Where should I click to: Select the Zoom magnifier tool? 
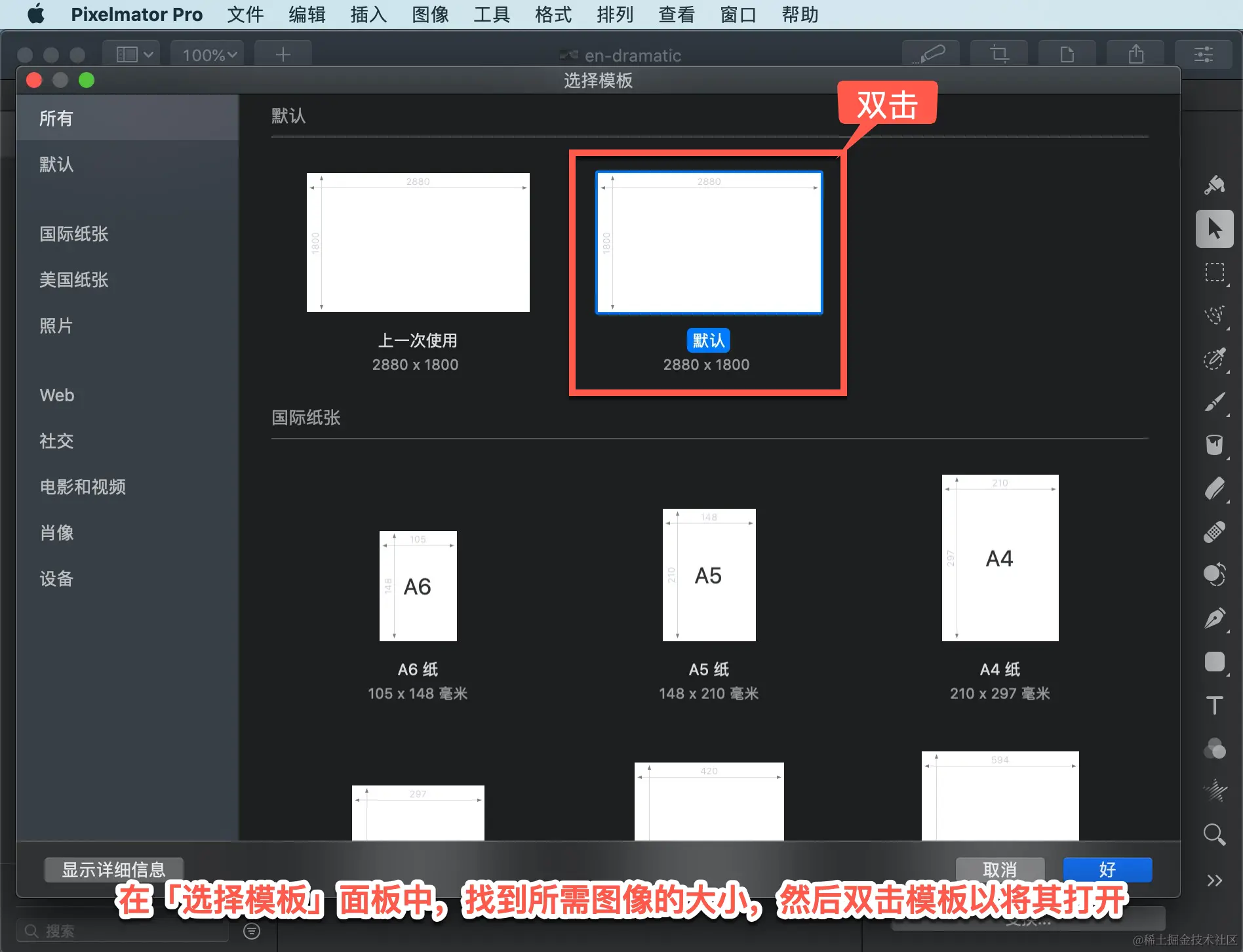[x=1214, y=835]
